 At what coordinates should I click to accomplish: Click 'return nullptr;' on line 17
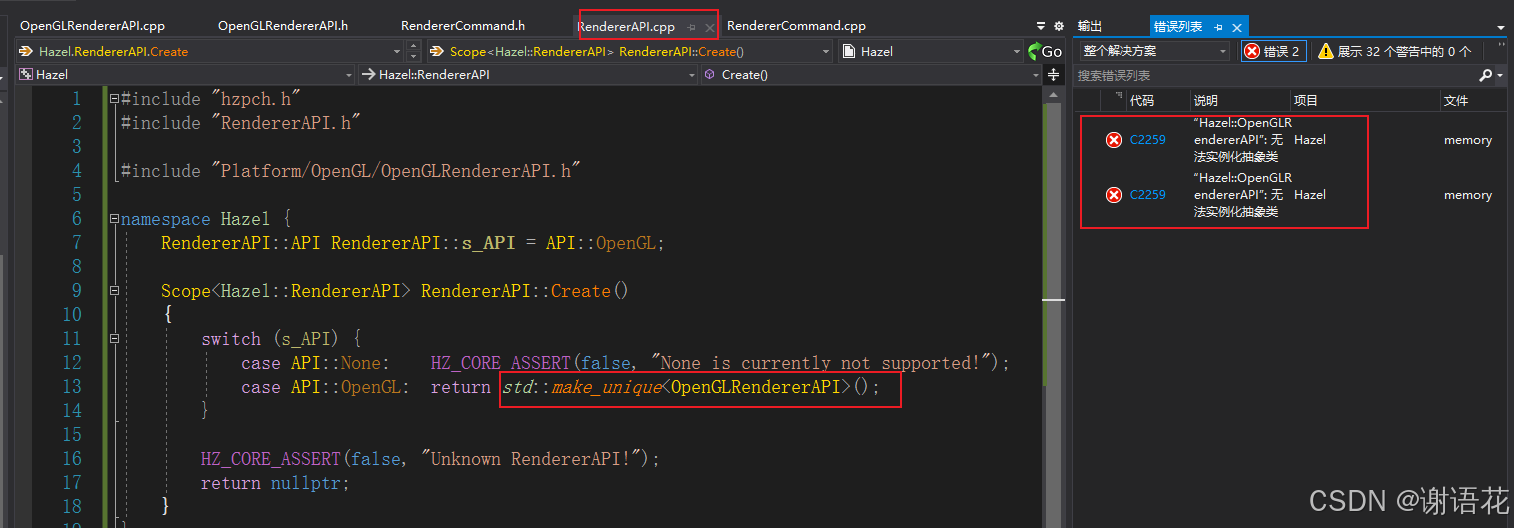tap(275, 483)
